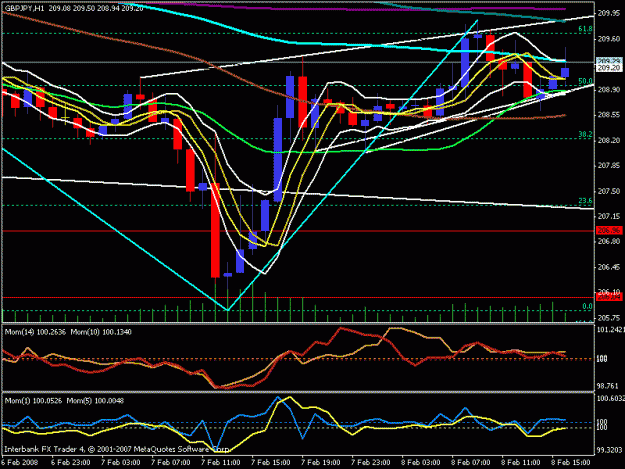625x469 pixels.
Task: Click the Mom(14) 100.2636 indicator label
Action: 36,332
